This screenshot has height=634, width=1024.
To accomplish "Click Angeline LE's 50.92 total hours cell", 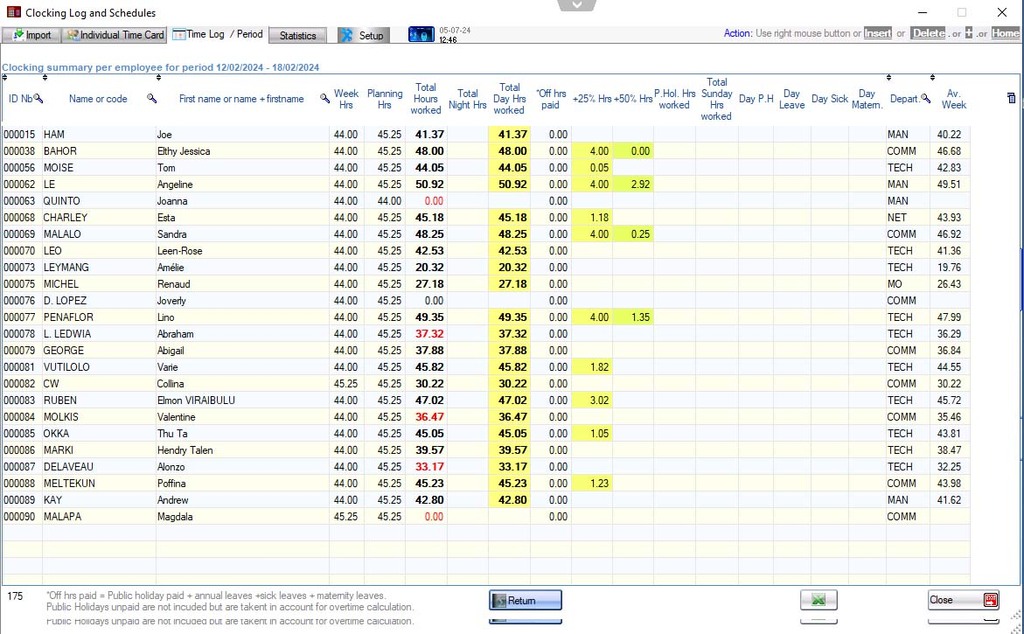I will pos(428,184).
